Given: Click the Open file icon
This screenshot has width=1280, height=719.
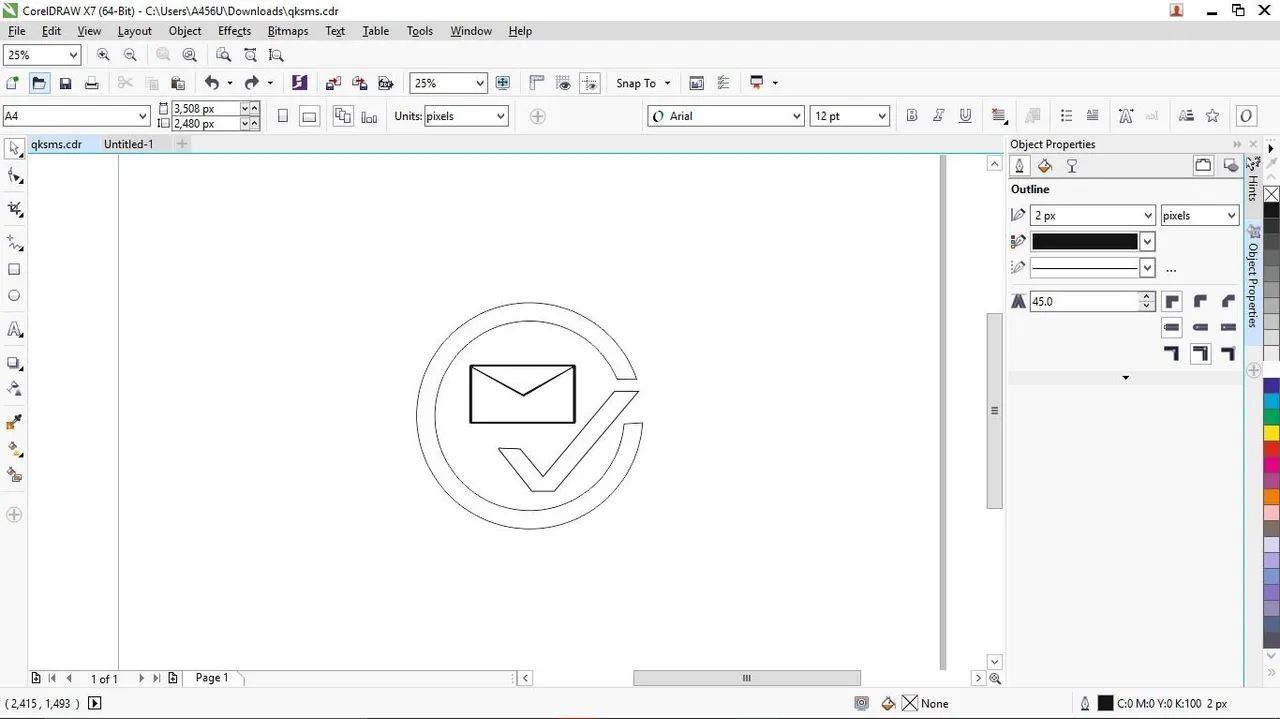Looking at the screenshot, I should click(x=39, y=83).
